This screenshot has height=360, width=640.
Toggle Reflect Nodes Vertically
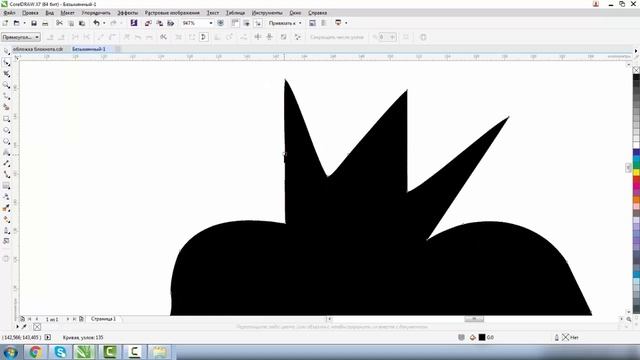pyautogui.click(x=269, y=37)
